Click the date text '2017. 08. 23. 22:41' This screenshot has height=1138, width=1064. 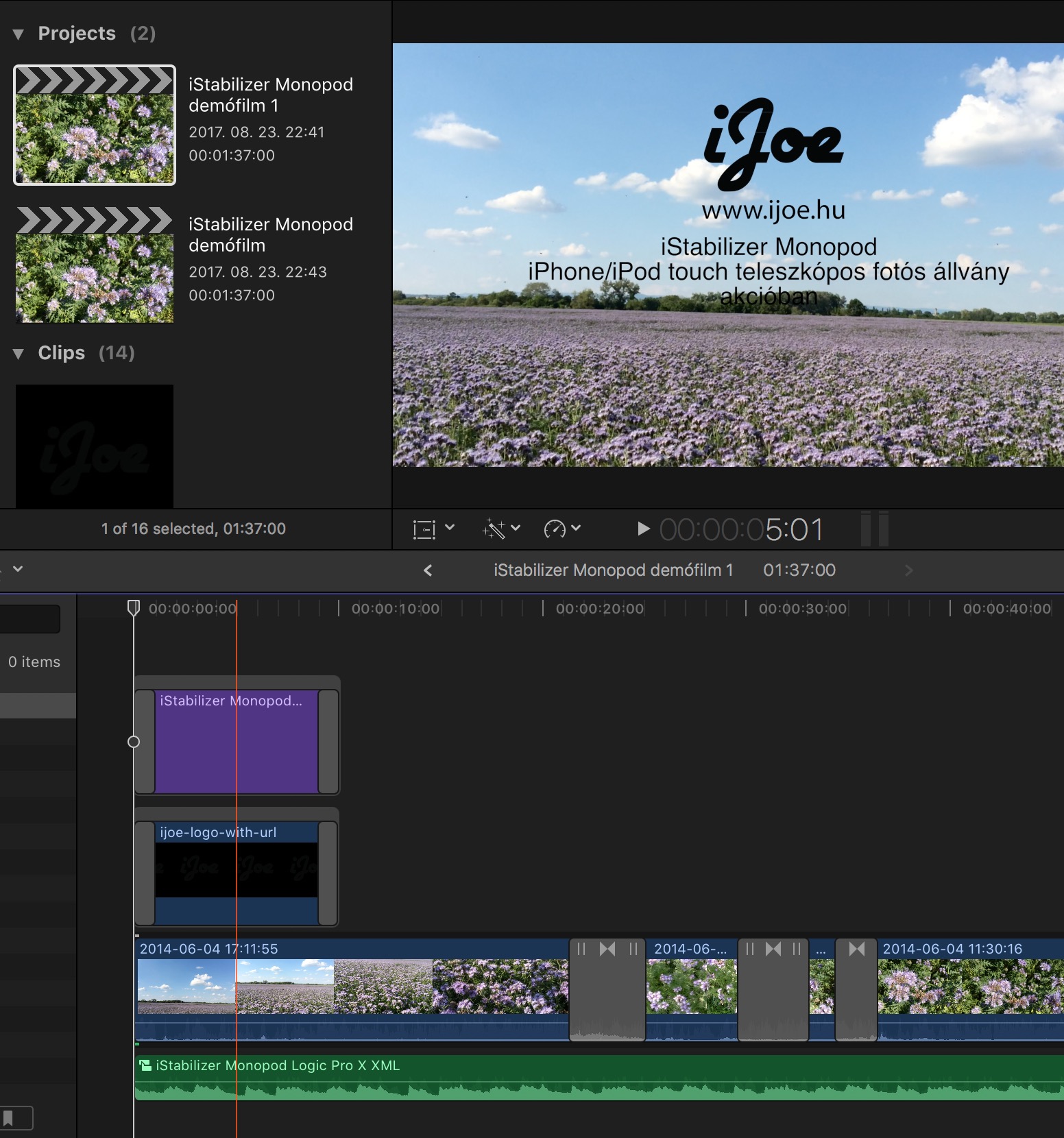(257, 132)
